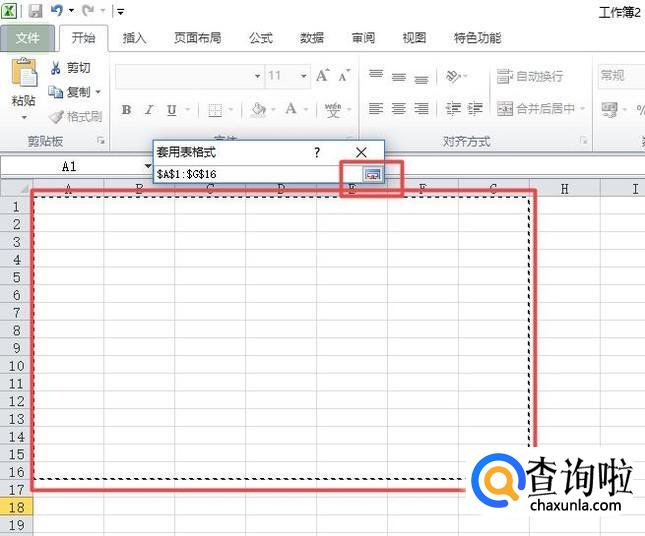This screenshot has height=536, width=645.
Task: Click the Center text icon
Action: click(x=399, y=109)
